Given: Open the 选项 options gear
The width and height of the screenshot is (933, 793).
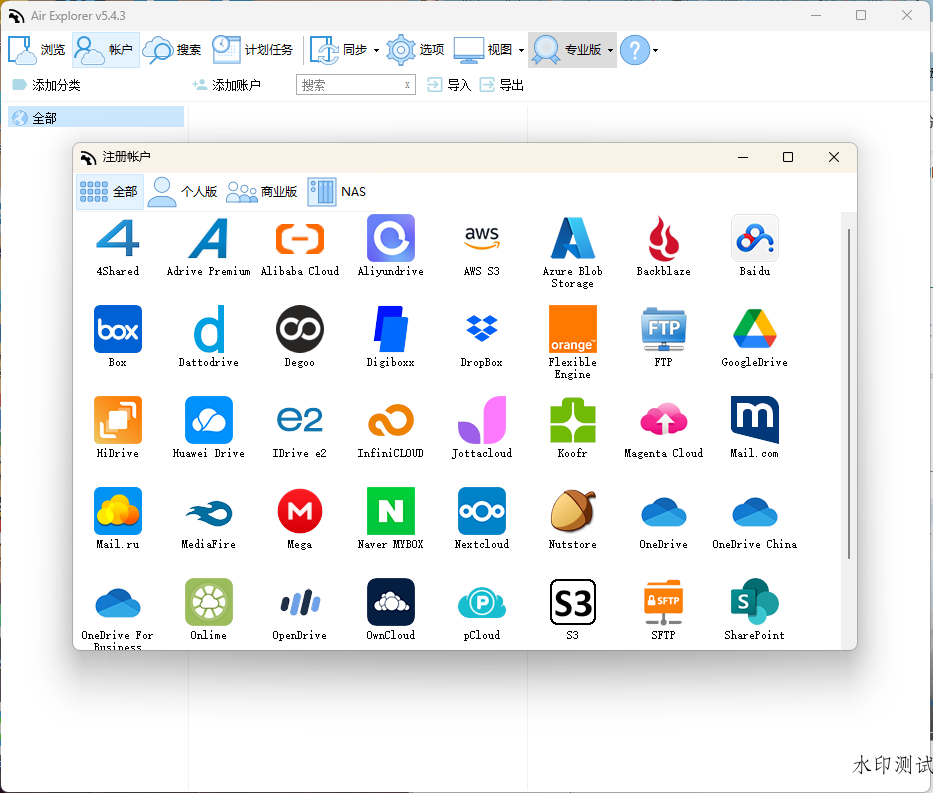Looking at the screenshot, I should pos(415,50).
